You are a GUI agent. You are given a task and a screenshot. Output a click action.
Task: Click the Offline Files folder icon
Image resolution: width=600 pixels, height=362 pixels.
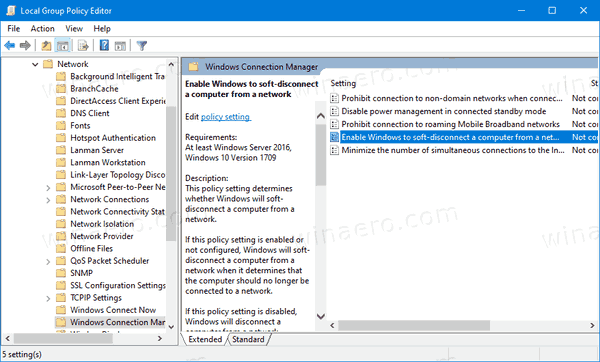[x=61, y=248]
